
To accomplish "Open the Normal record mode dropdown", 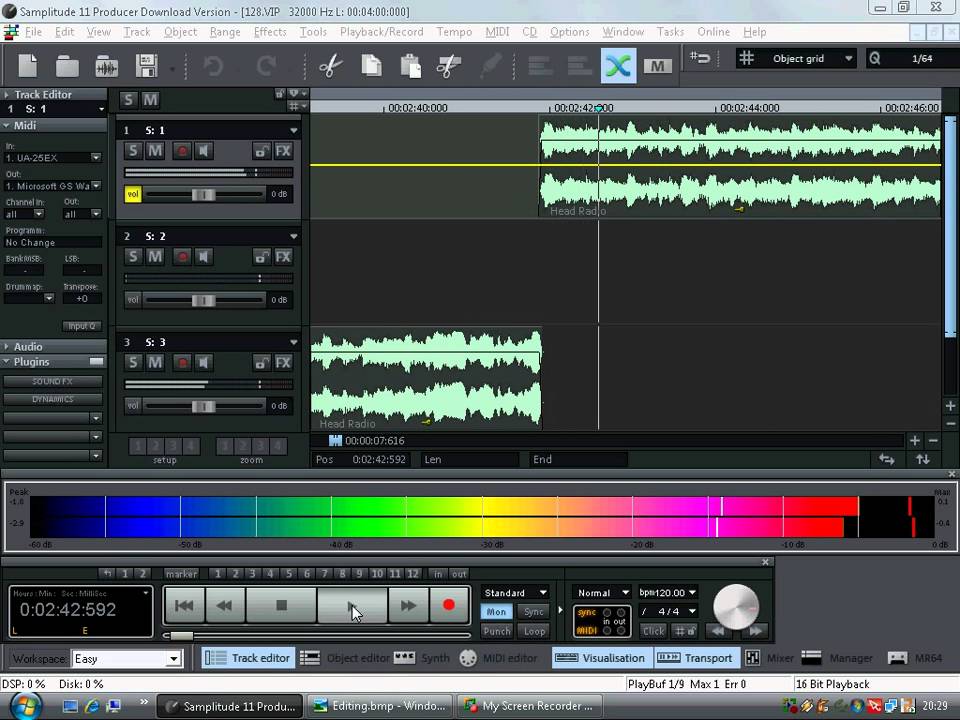I will point(602,593).
